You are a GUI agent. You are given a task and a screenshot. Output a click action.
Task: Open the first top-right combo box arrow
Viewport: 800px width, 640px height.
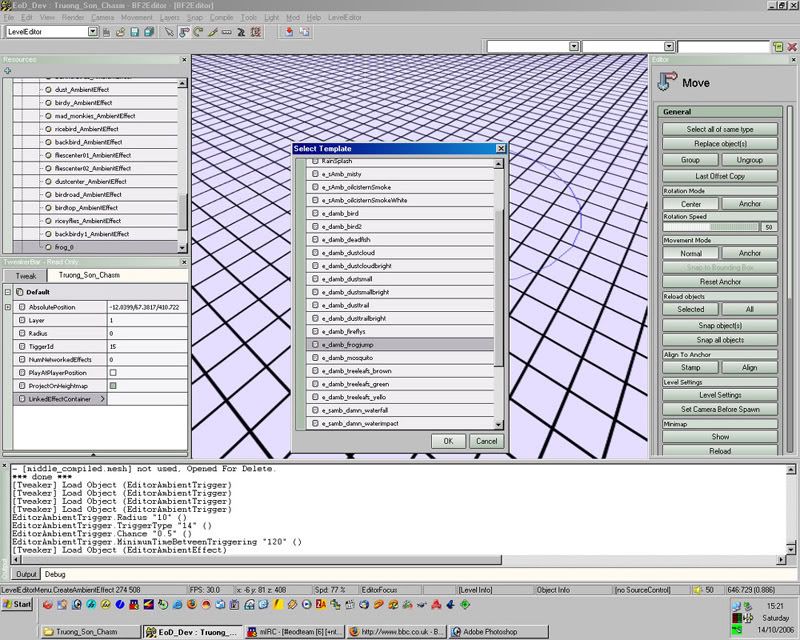574,46
